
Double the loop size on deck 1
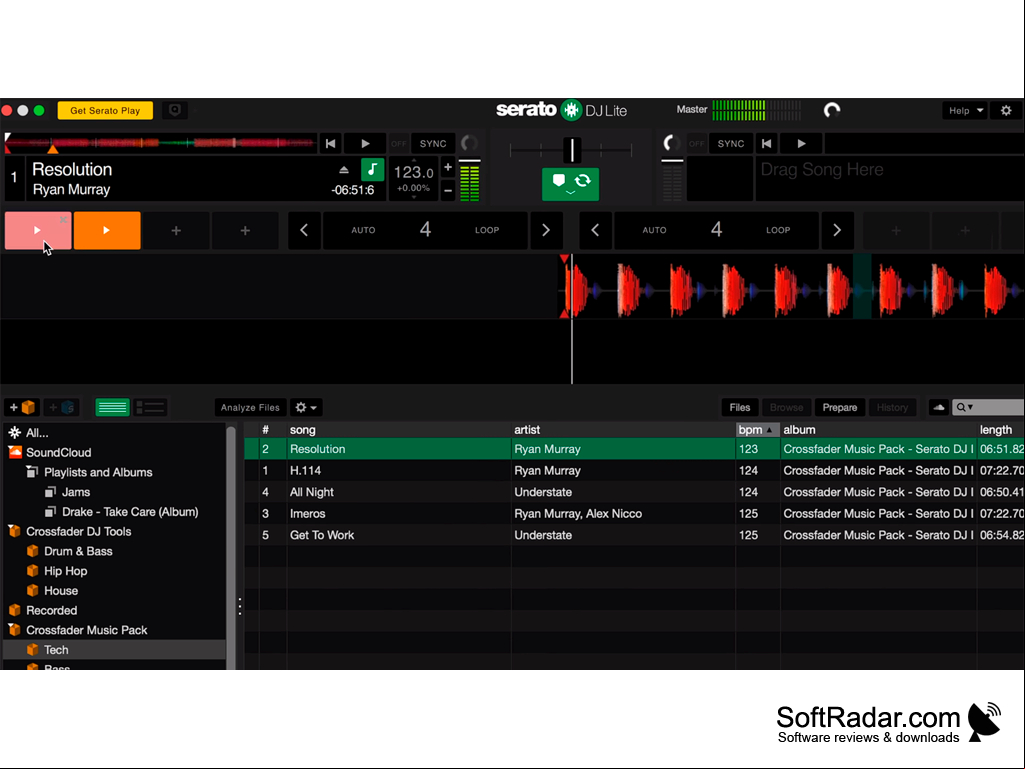pyautogui.click(x=546, y=230)
